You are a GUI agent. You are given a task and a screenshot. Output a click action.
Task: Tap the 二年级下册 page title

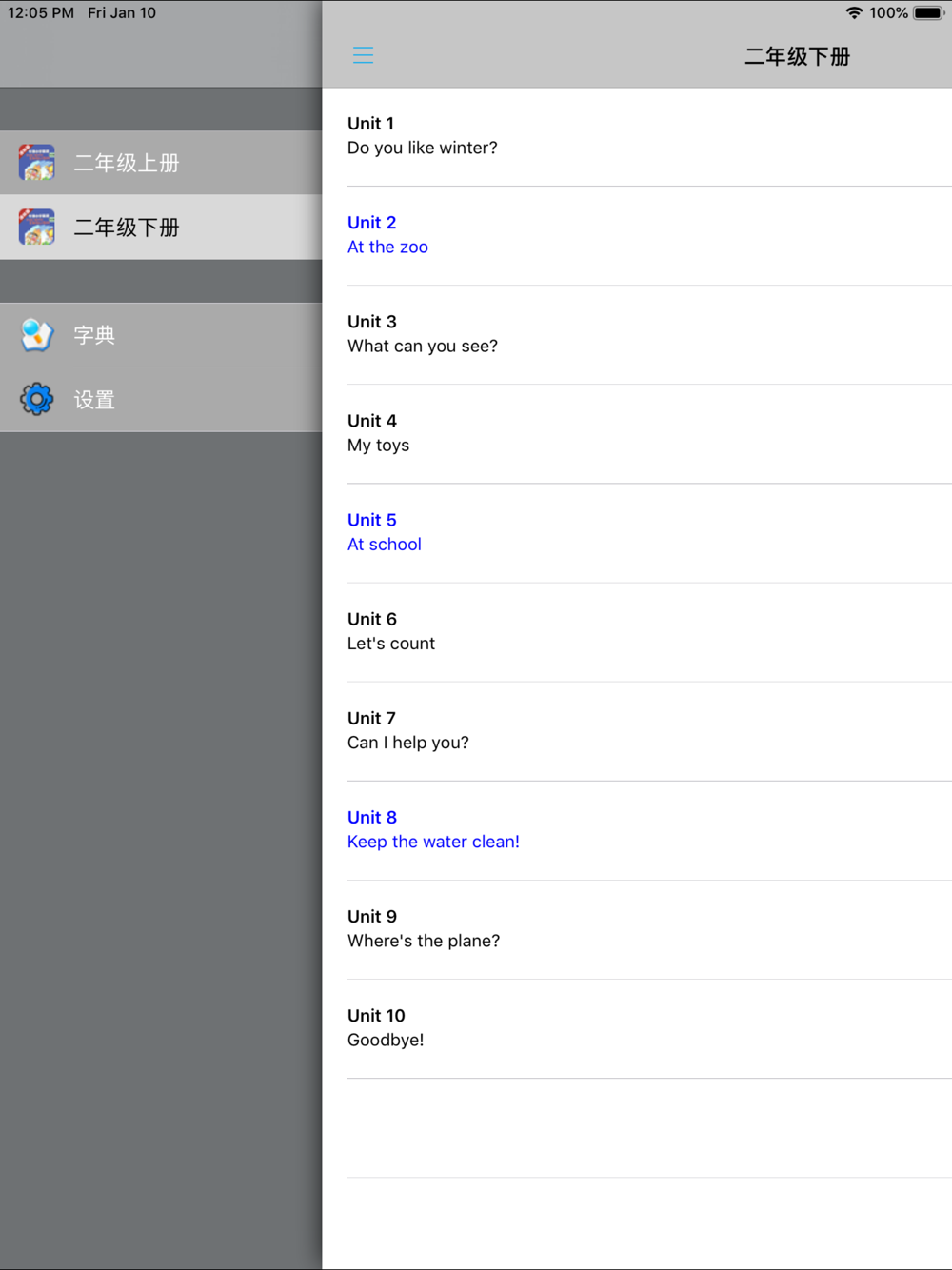pos(797,56)
